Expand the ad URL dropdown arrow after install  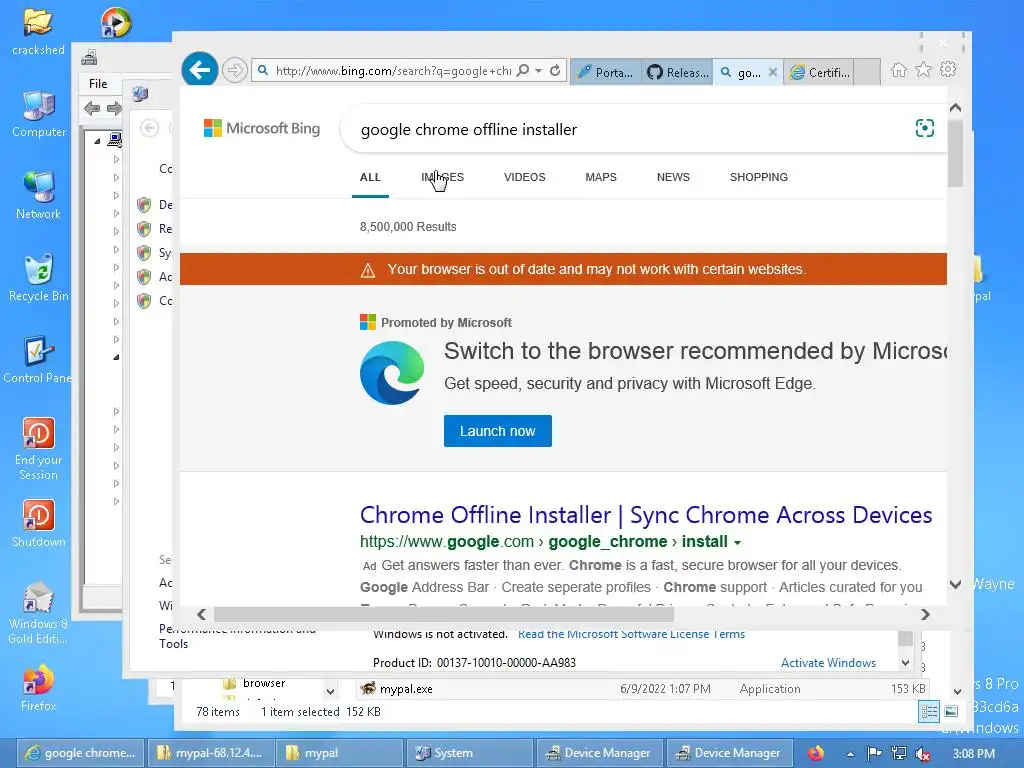738,543
